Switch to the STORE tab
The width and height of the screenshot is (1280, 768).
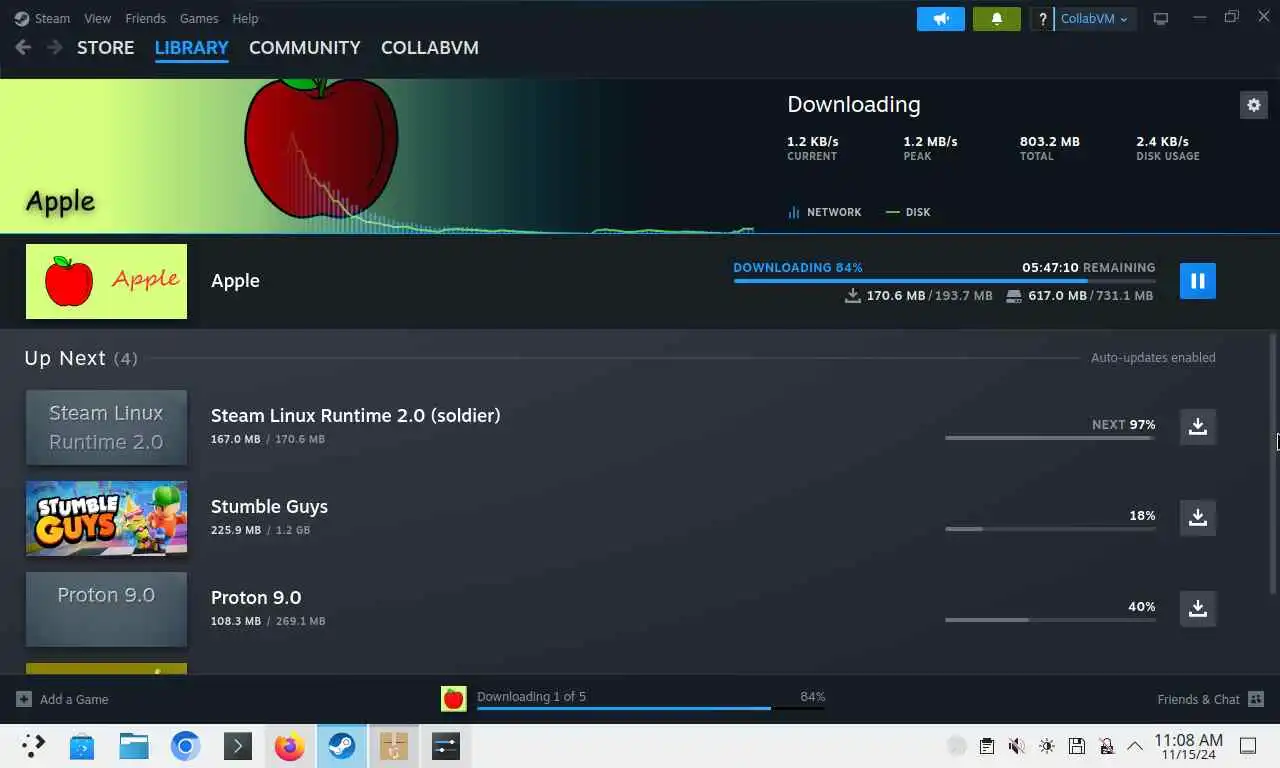[105, 47]
